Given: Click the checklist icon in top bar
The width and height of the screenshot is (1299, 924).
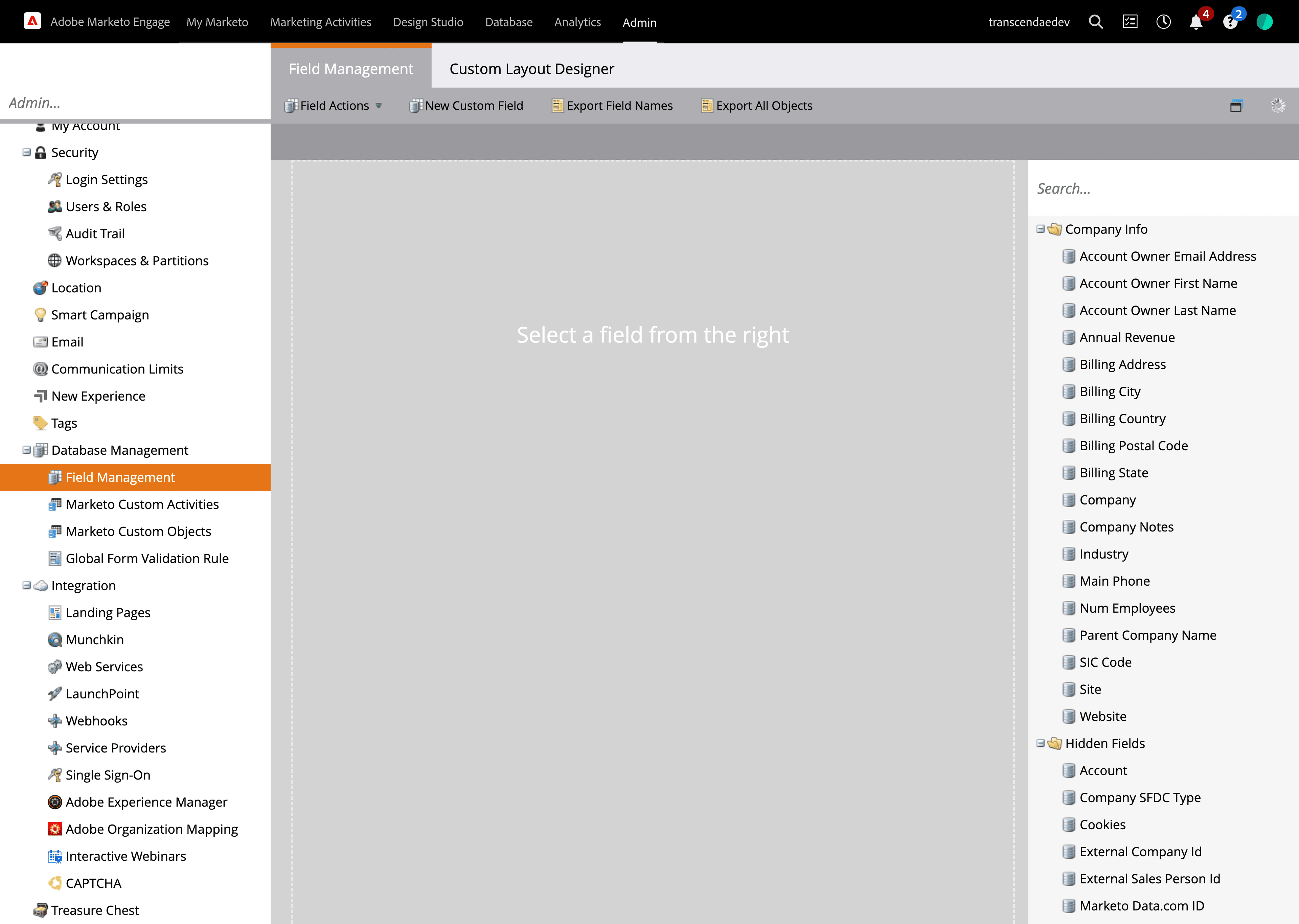Looking at the screenshot, I should pos(1130,22).
